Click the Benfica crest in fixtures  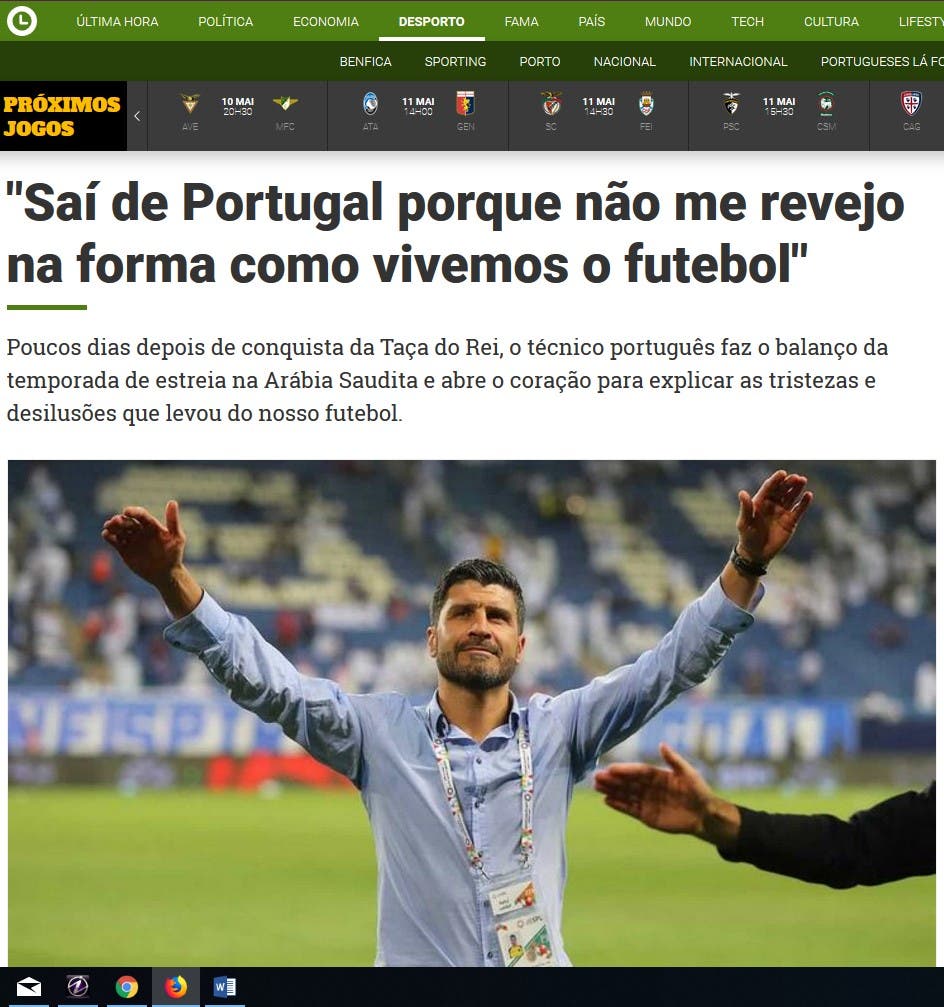click(551, 104)
